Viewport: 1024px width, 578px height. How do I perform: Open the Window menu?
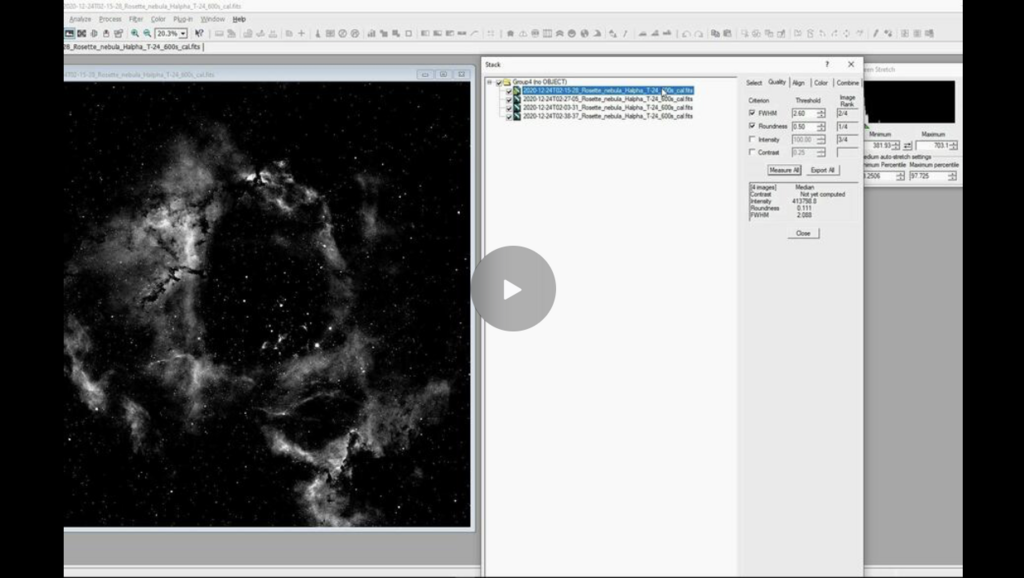click(212, 20)
